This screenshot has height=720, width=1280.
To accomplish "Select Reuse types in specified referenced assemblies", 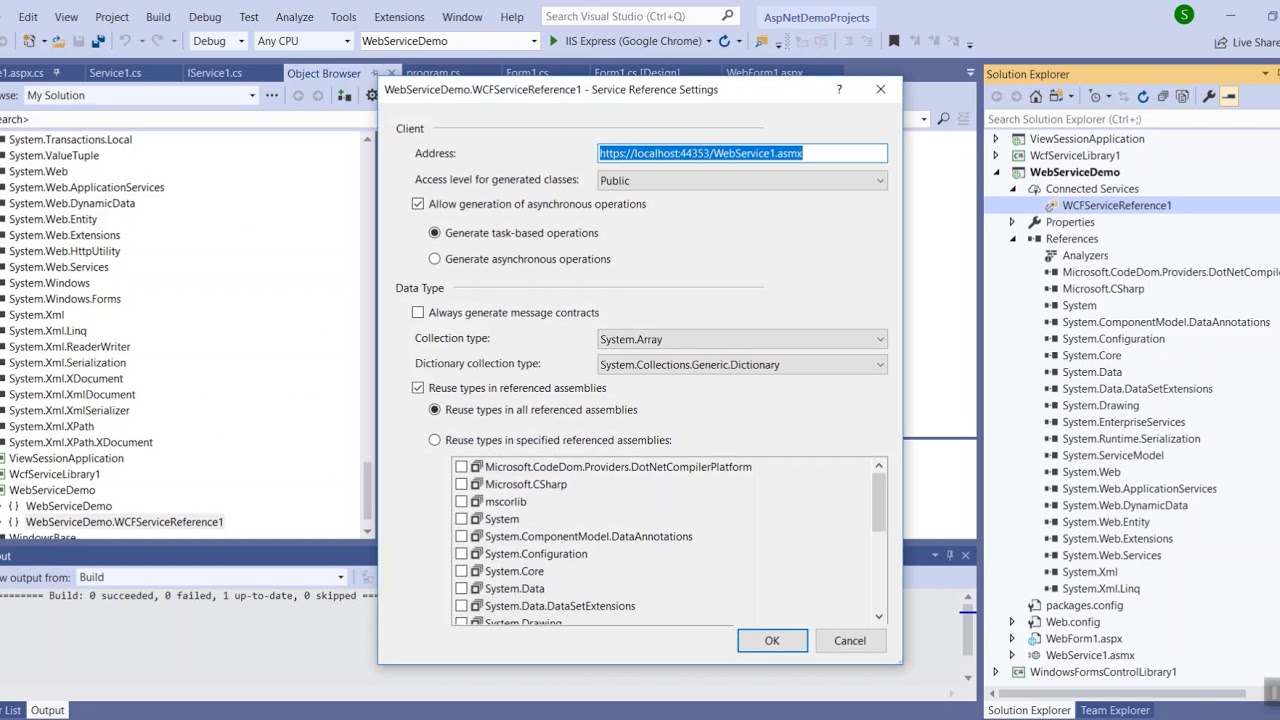I will point(434,440).
